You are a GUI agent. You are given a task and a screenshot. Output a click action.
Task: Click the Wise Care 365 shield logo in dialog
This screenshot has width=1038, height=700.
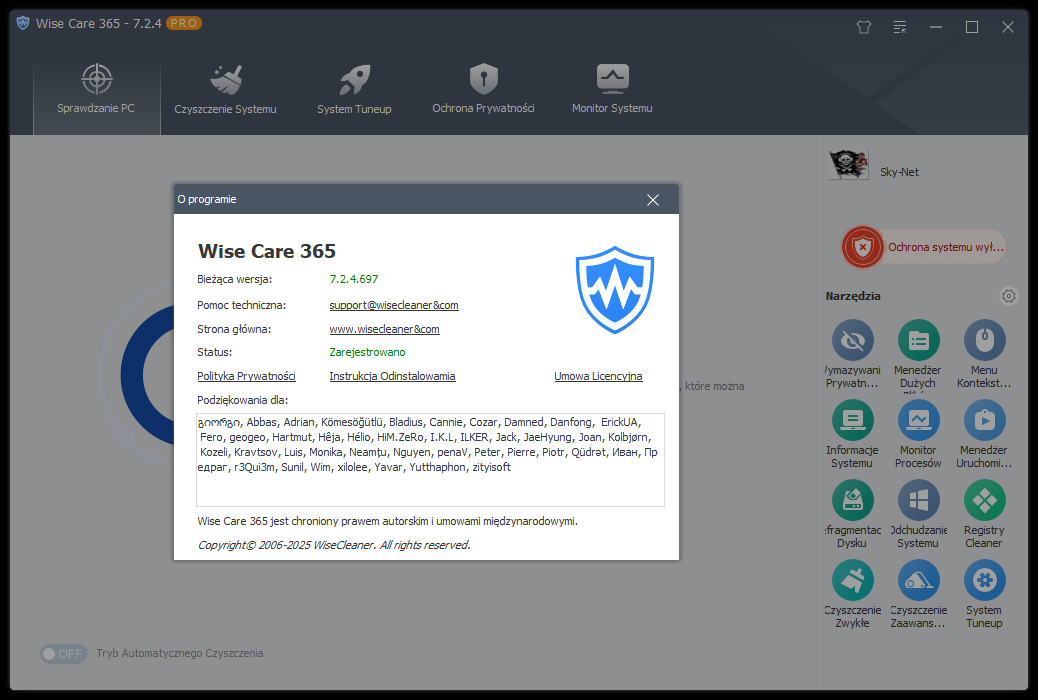pos(615,289)
